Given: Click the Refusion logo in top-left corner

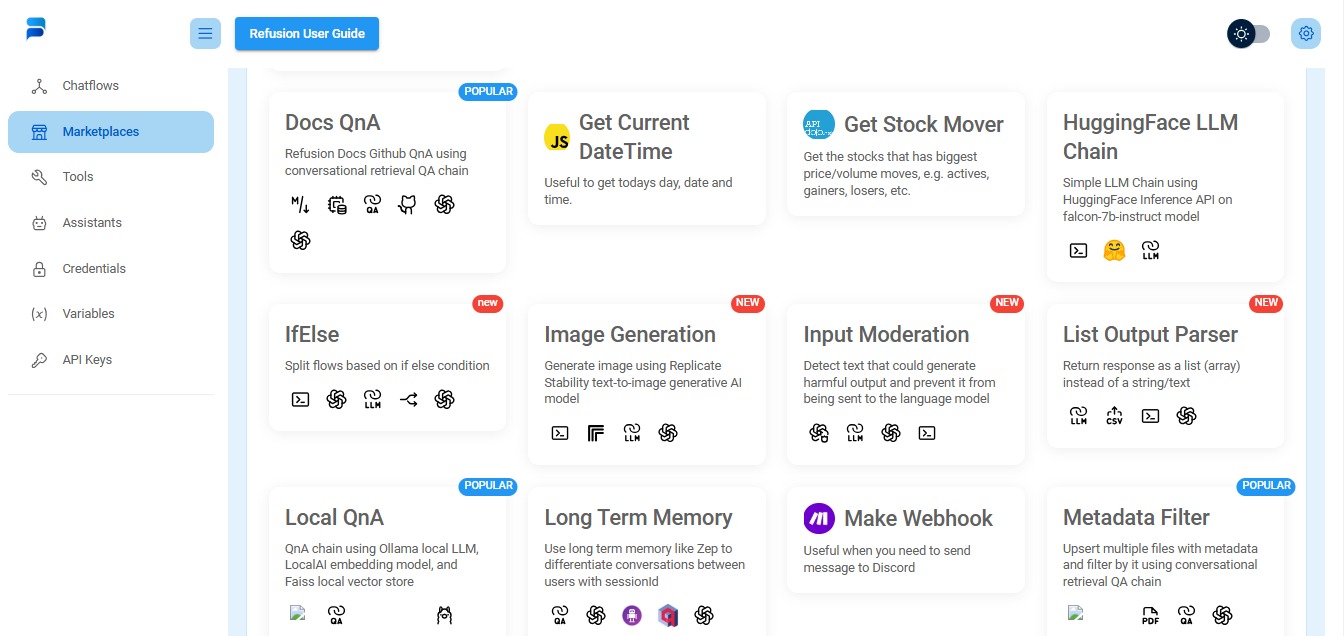Looking at the screenshot, I should (36, 30).
